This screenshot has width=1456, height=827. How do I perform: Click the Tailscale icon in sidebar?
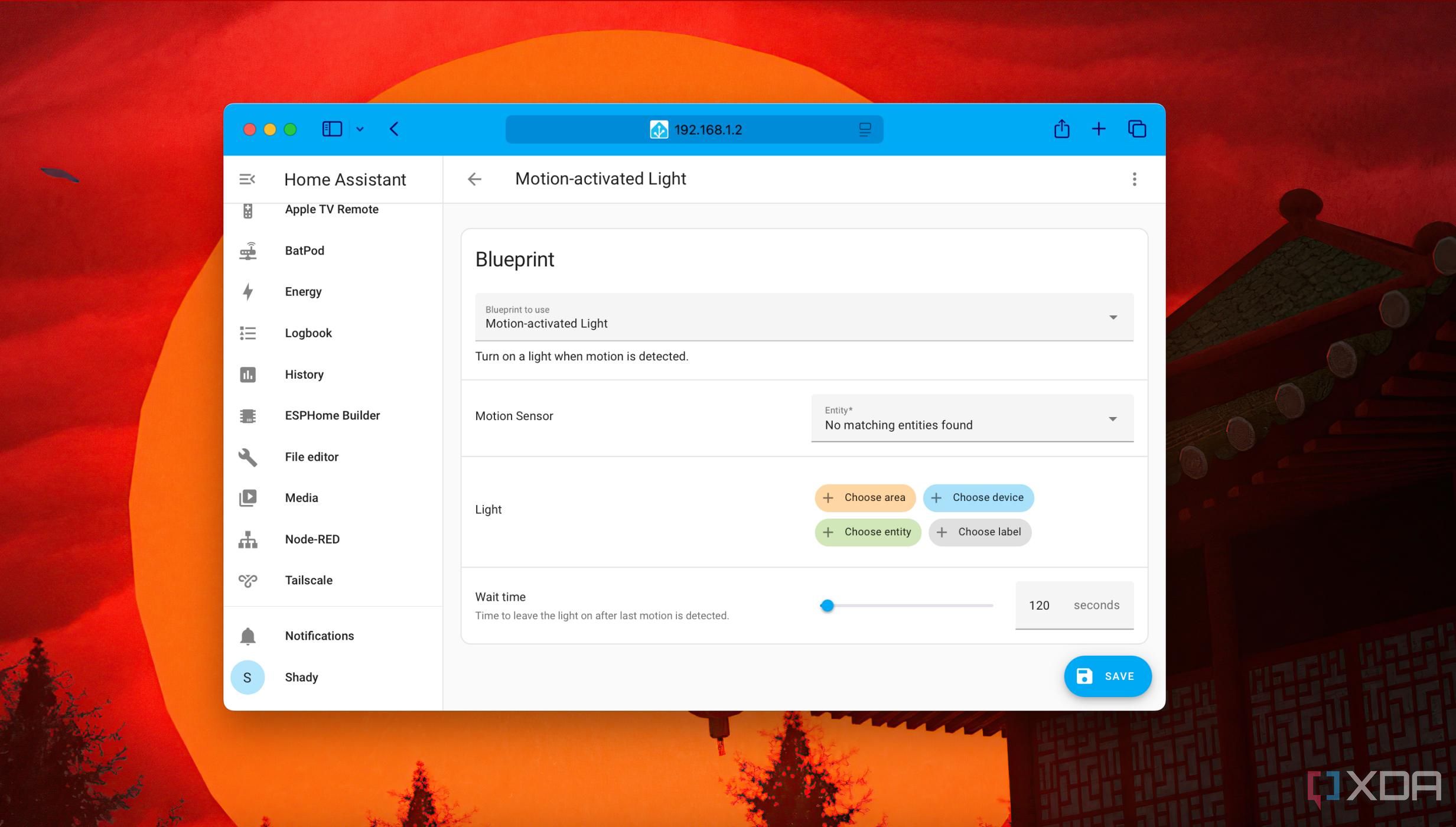[x=247, y=581]
